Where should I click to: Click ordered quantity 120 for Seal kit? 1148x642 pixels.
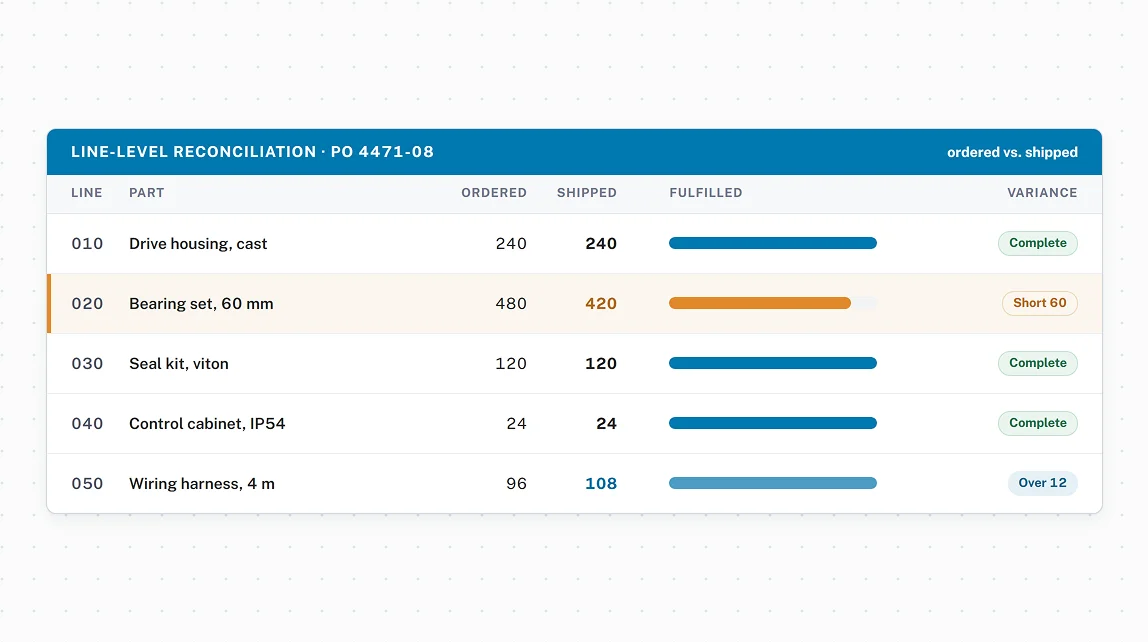(x=511, y=364)
